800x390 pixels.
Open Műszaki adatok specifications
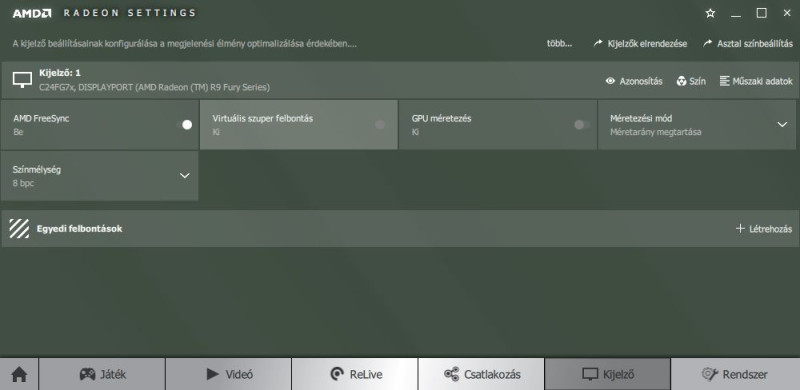(x=762, y=81)
